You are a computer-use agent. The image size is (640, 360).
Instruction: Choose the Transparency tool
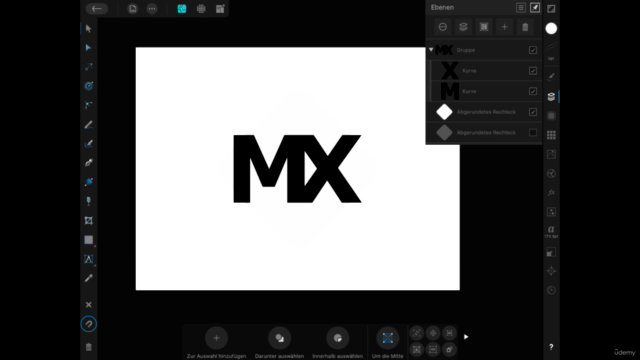pos(89,201)
